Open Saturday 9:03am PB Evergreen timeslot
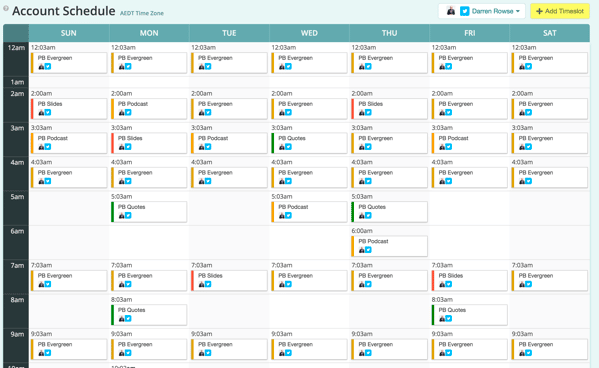599x368 pixels. click(x=550, y=349)
